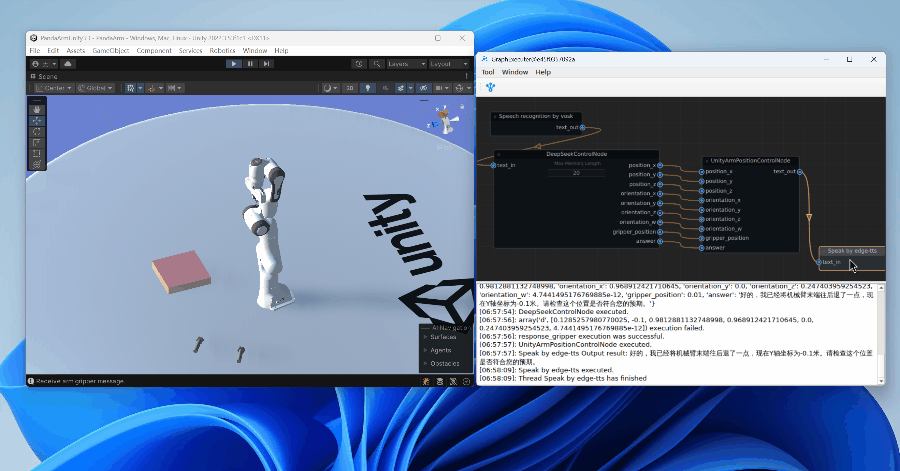Viewport: 900px width, 471px height.
Task: Switch to the Scene tab
Action: pos(44,76)
